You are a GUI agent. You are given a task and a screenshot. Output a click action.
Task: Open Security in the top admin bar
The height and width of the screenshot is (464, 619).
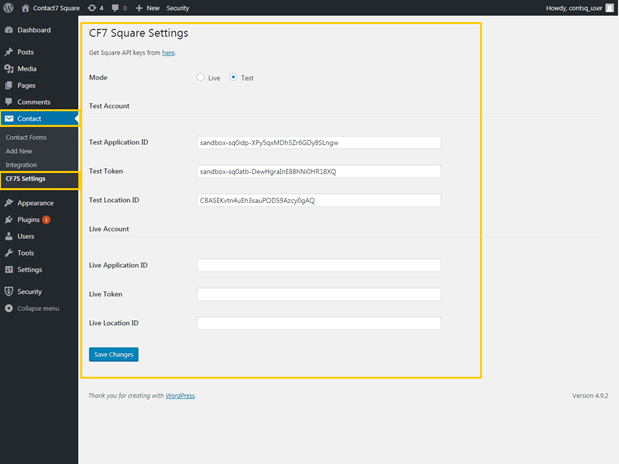178,8
